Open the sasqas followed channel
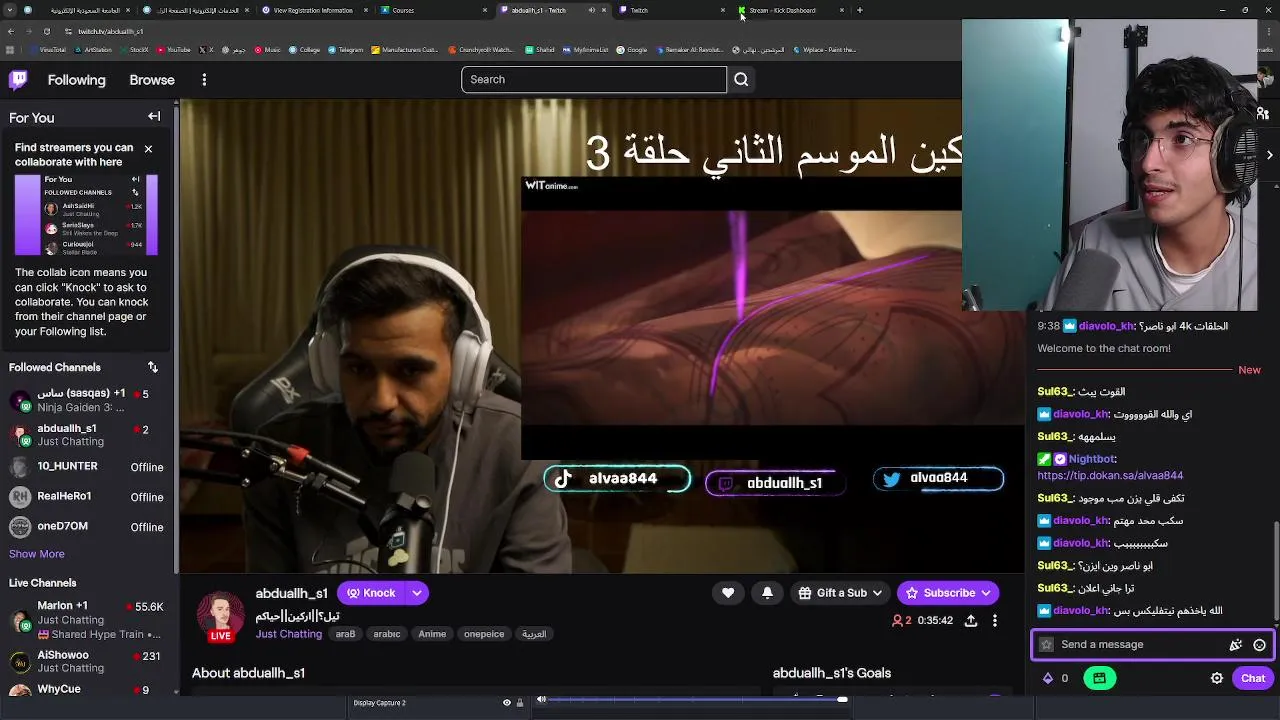 pos(87,400)
